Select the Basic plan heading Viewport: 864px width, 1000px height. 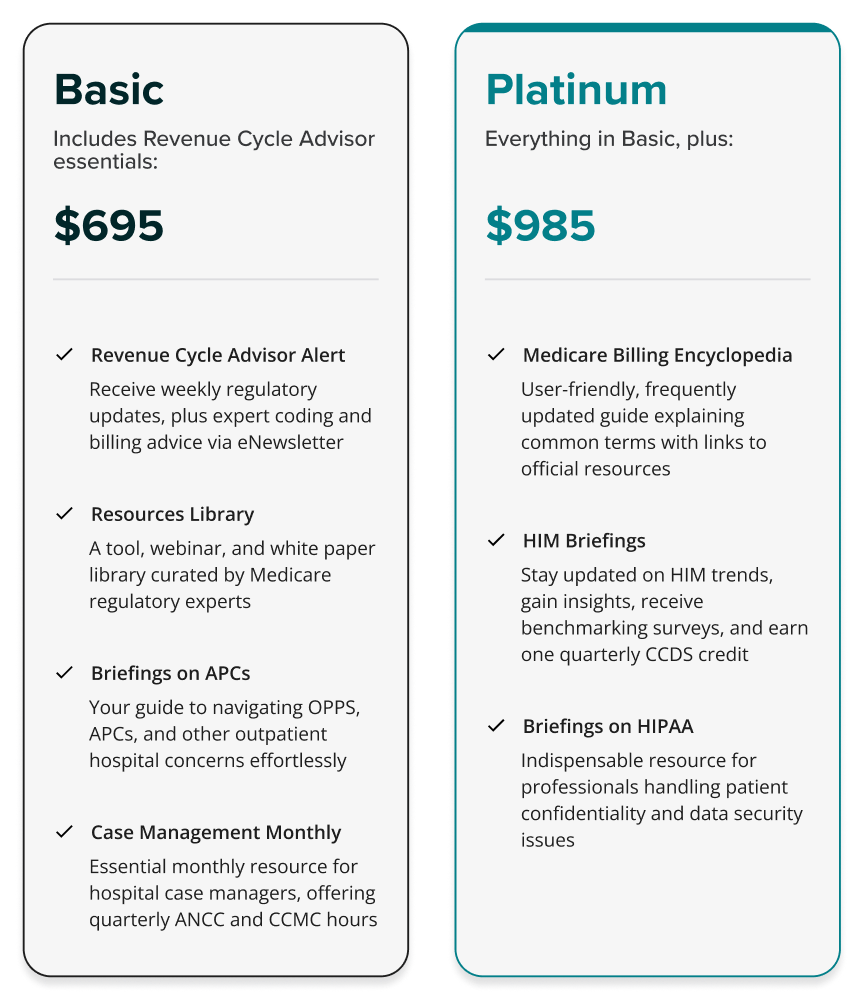tap(109, 89)
